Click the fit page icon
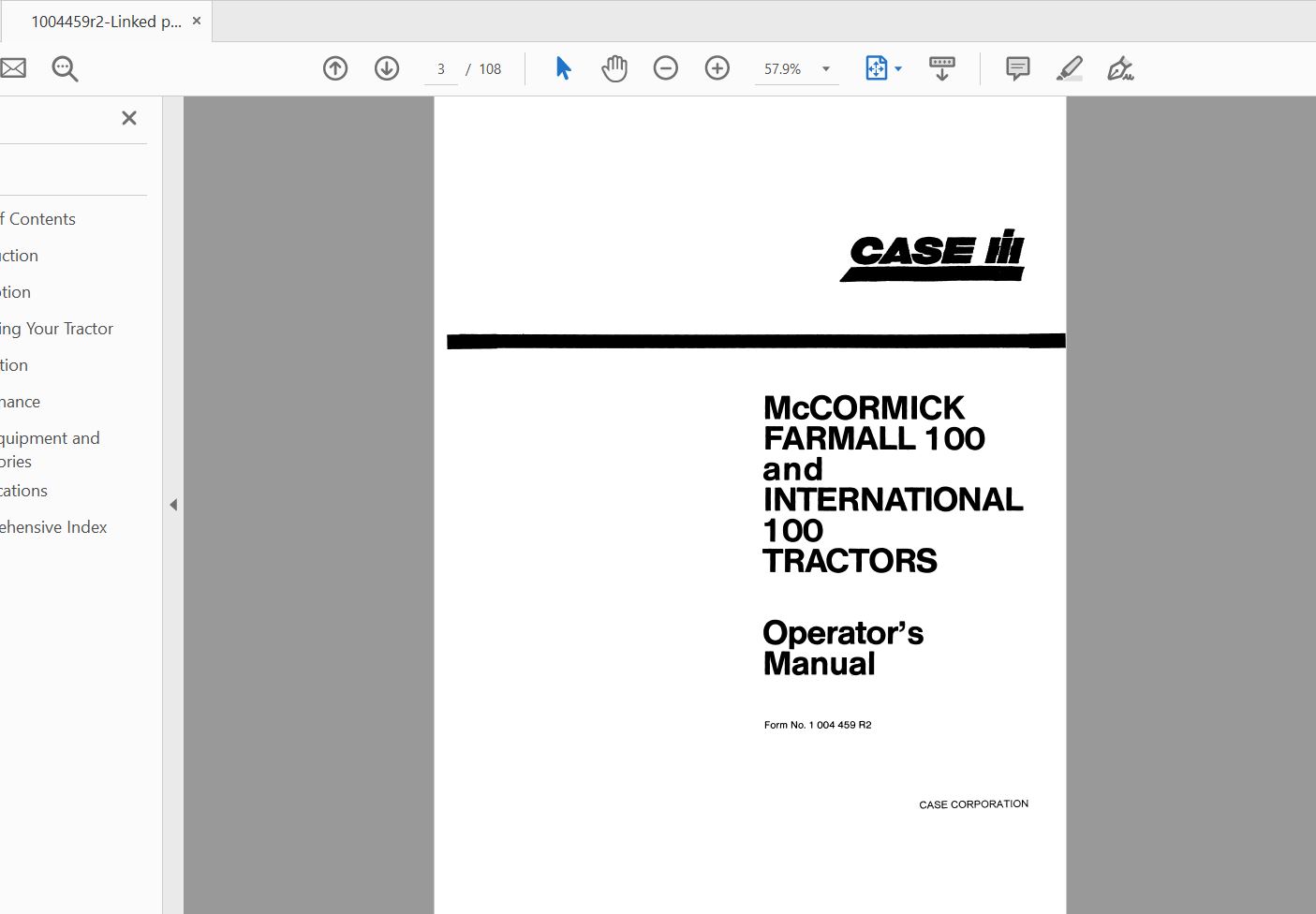This screenshot has height=914, width=1316. (x=876, y=68)
